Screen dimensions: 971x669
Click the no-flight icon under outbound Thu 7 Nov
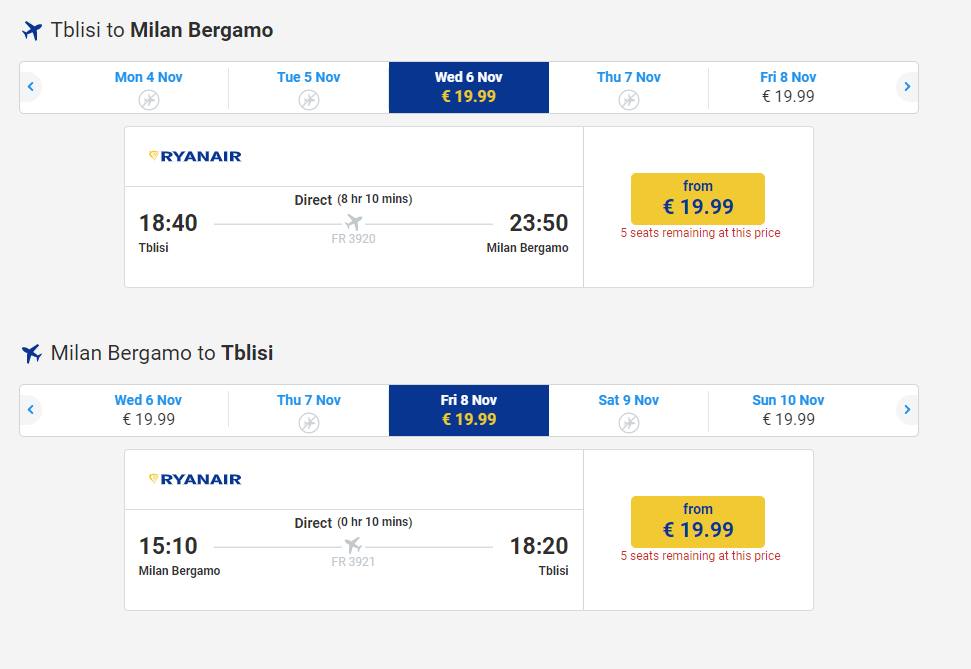coord(629,100)
